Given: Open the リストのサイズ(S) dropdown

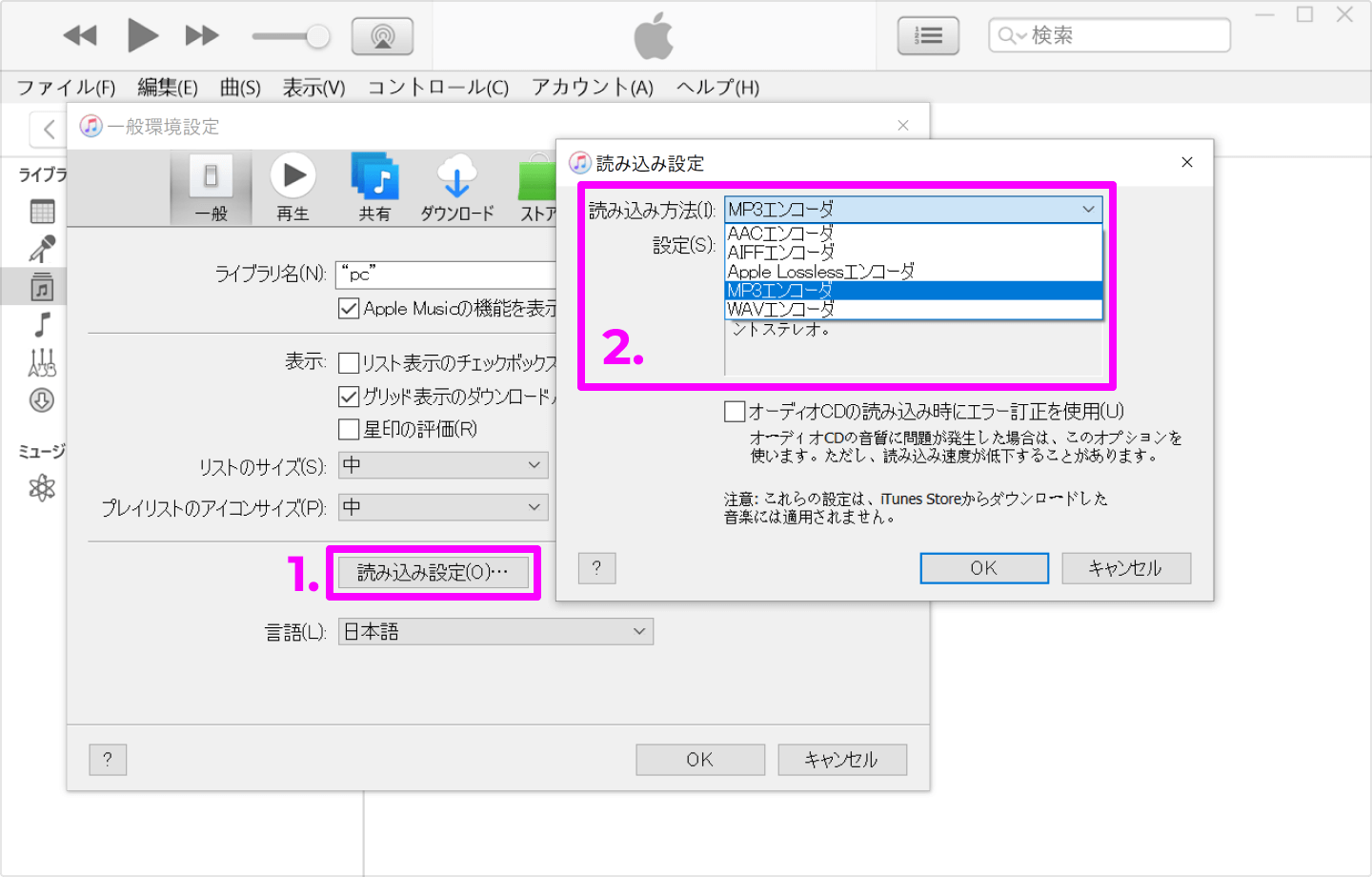Looking at the screenshot, I should pos(444,465).
